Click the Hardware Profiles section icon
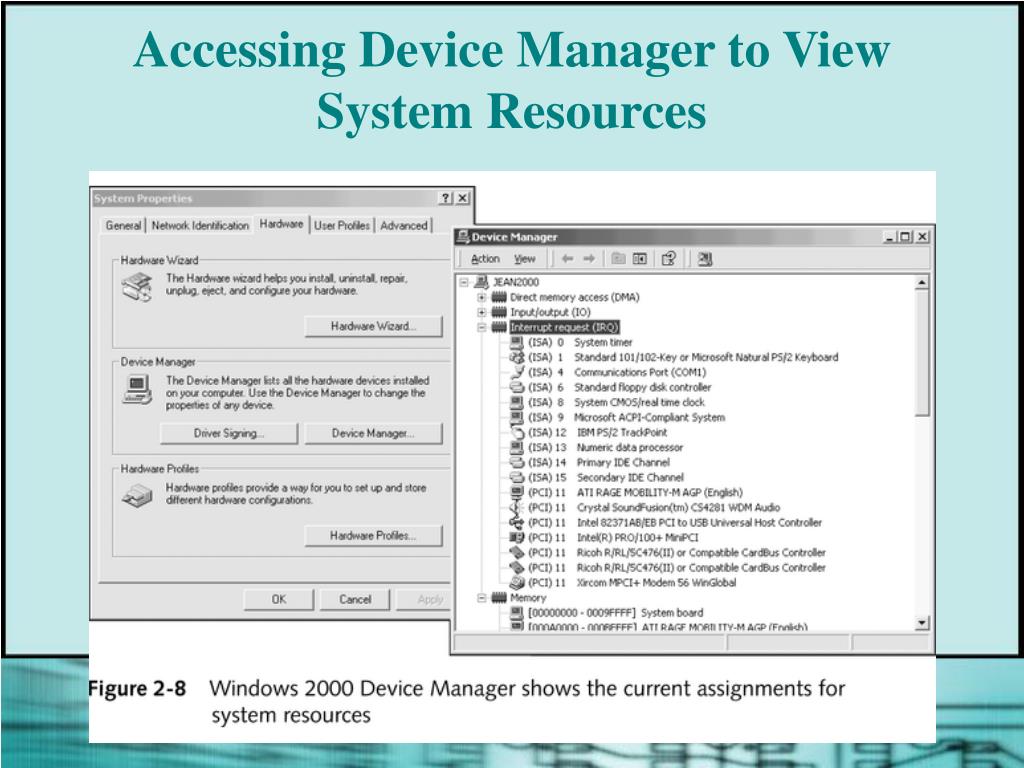The image size is (1024, 768). point(137,496)
